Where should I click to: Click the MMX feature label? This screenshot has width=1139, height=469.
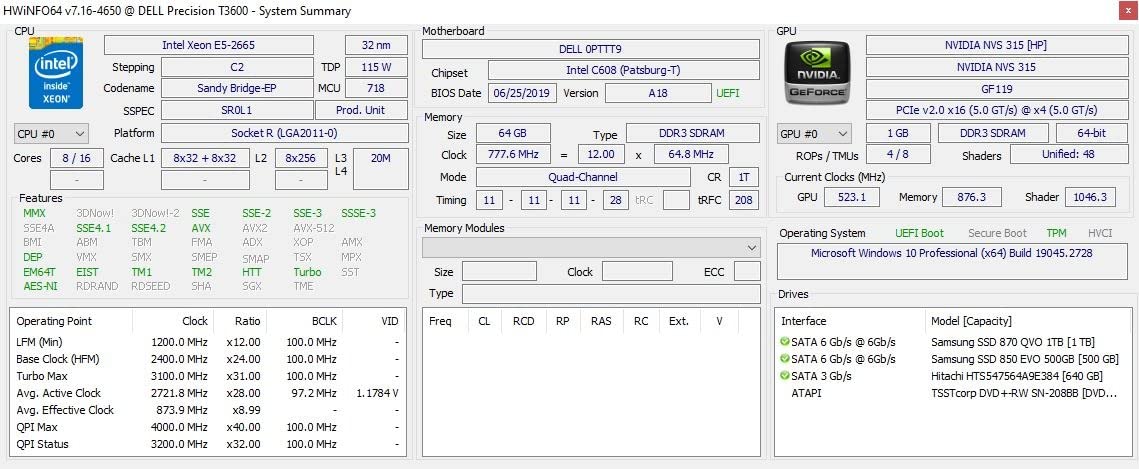(34, 213)
